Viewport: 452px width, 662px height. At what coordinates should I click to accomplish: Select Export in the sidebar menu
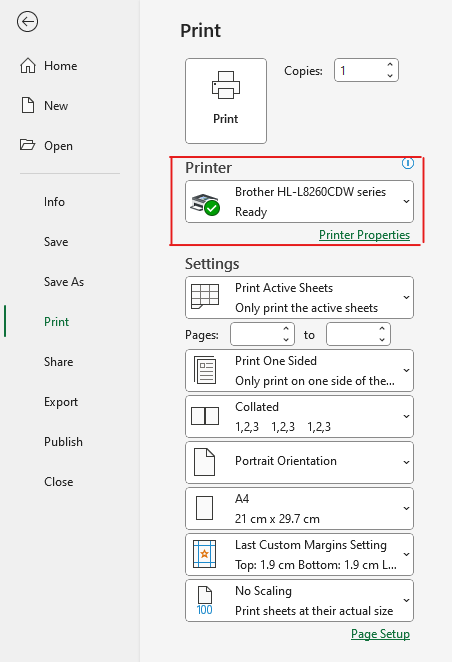tap(61, 402)
